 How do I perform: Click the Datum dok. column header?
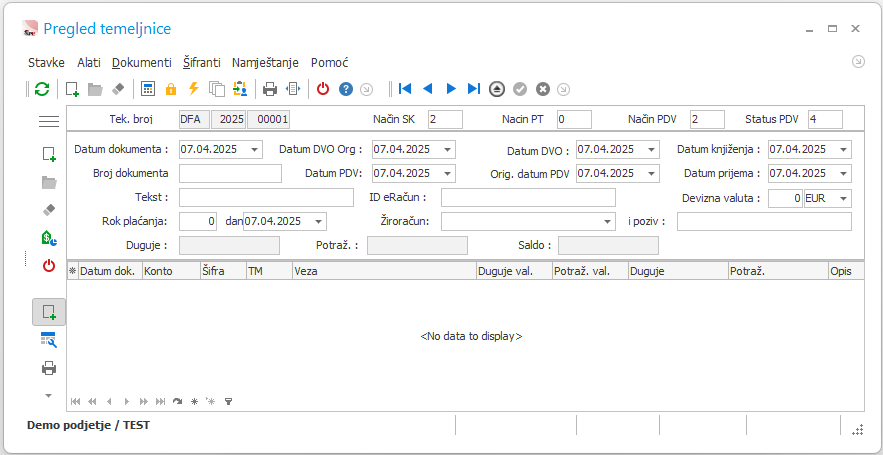[x=110, y=271]
